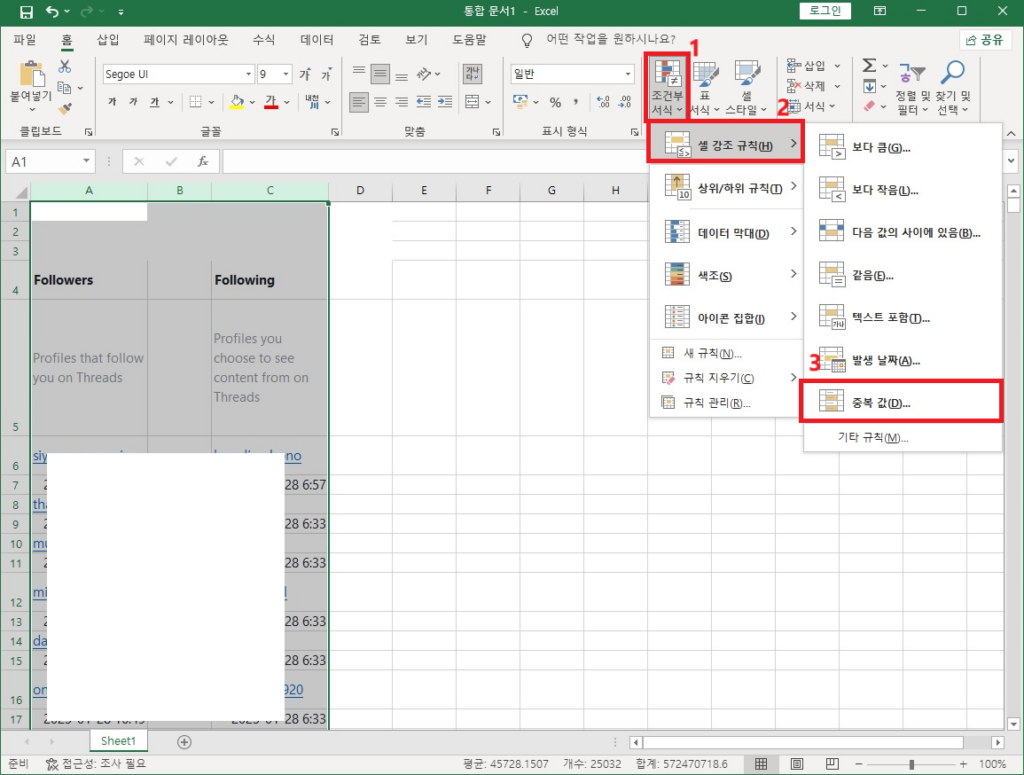Click the Undo arrow icon
Image resolution: width=1024 pixels, height=775 pixels.
(53, 12)
